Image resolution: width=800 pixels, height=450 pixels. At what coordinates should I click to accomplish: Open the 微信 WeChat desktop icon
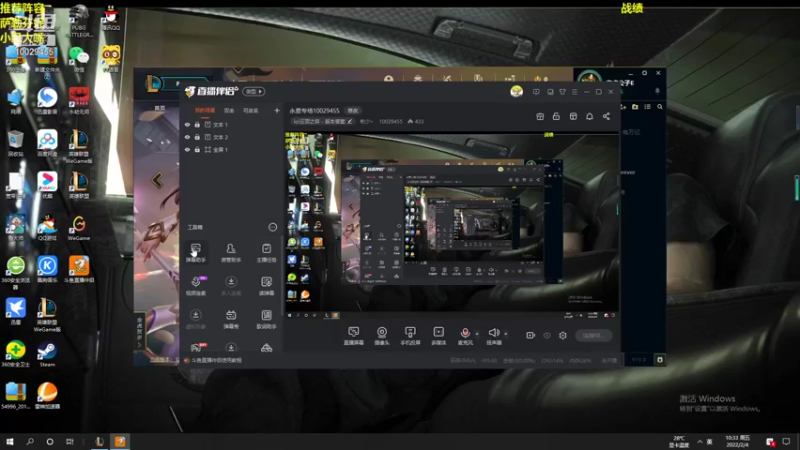pos(79,59)
